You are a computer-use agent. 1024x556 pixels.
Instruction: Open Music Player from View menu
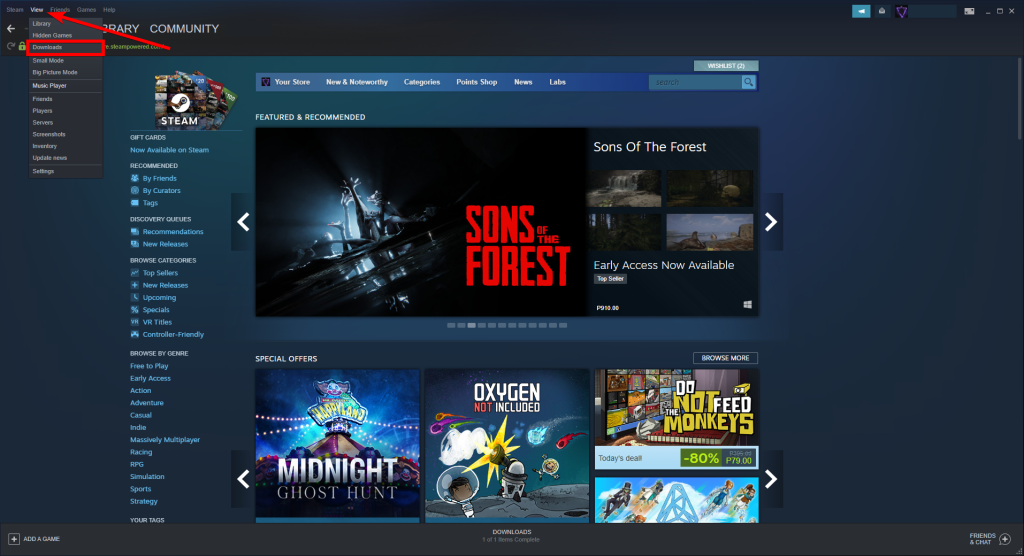(x=65, y=86)
